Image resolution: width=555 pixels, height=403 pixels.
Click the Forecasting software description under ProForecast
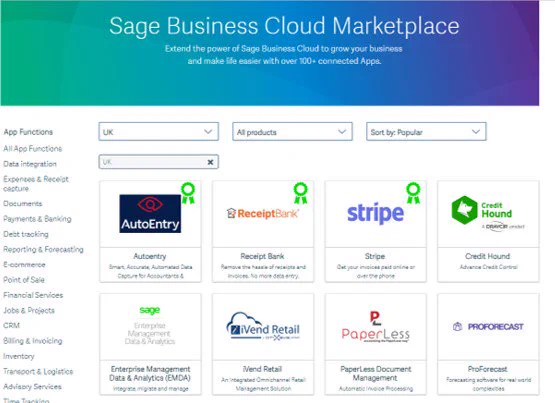(x=488, y=384)
